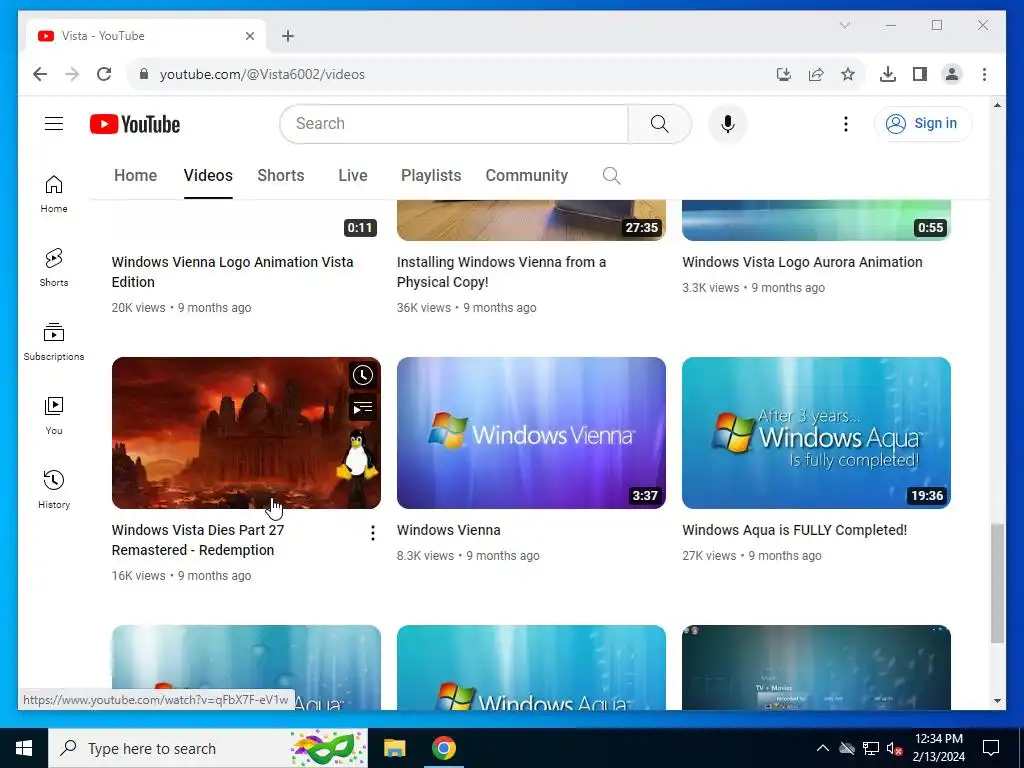Open Chrome downloads icon
This screenshot has width=1024, height=768.
pyautogui.click(x=888, y=74)
